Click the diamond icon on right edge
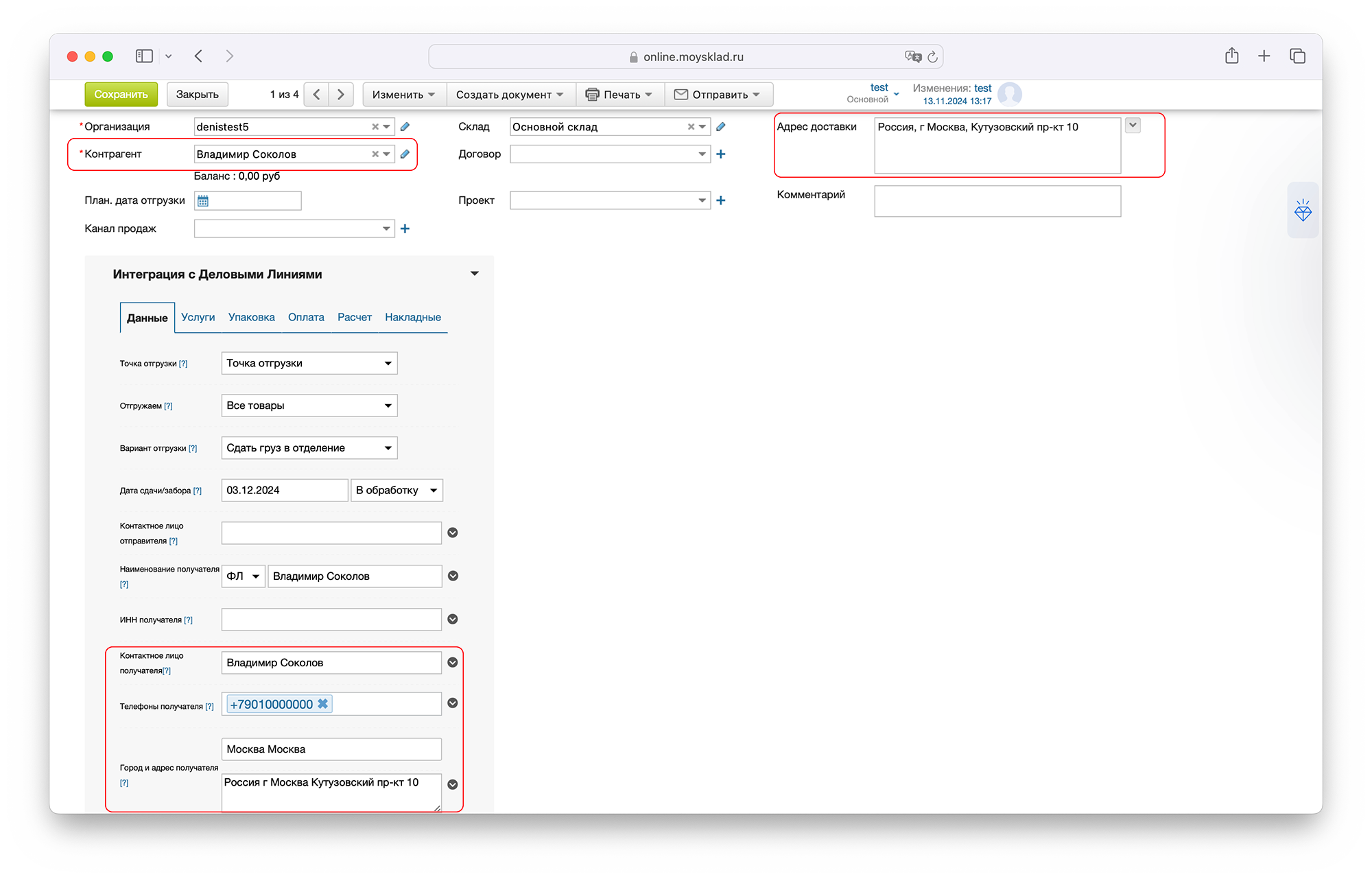This screenshot has width=1372, height=879. click(1303, 211)
